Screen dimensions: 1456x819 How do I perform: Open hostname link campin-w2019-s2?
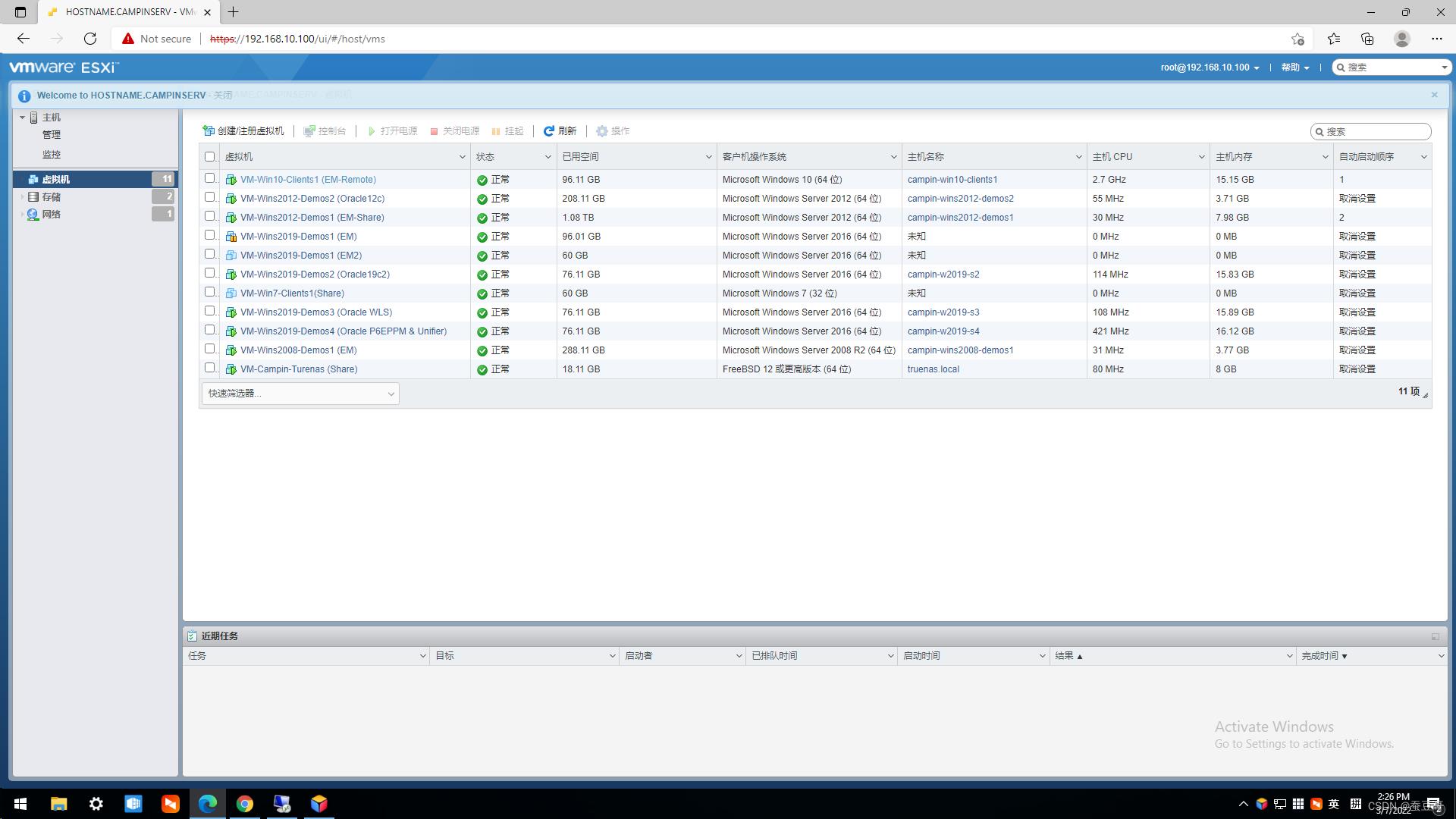[943, 275]
